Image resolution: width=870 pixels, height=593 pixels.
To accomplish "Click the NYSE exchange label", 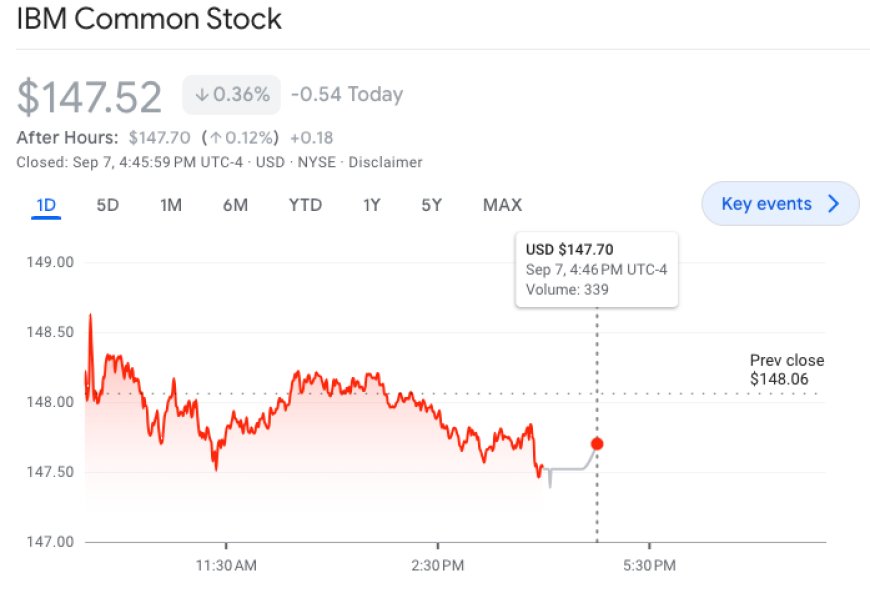I will click(x=320, y=162).
